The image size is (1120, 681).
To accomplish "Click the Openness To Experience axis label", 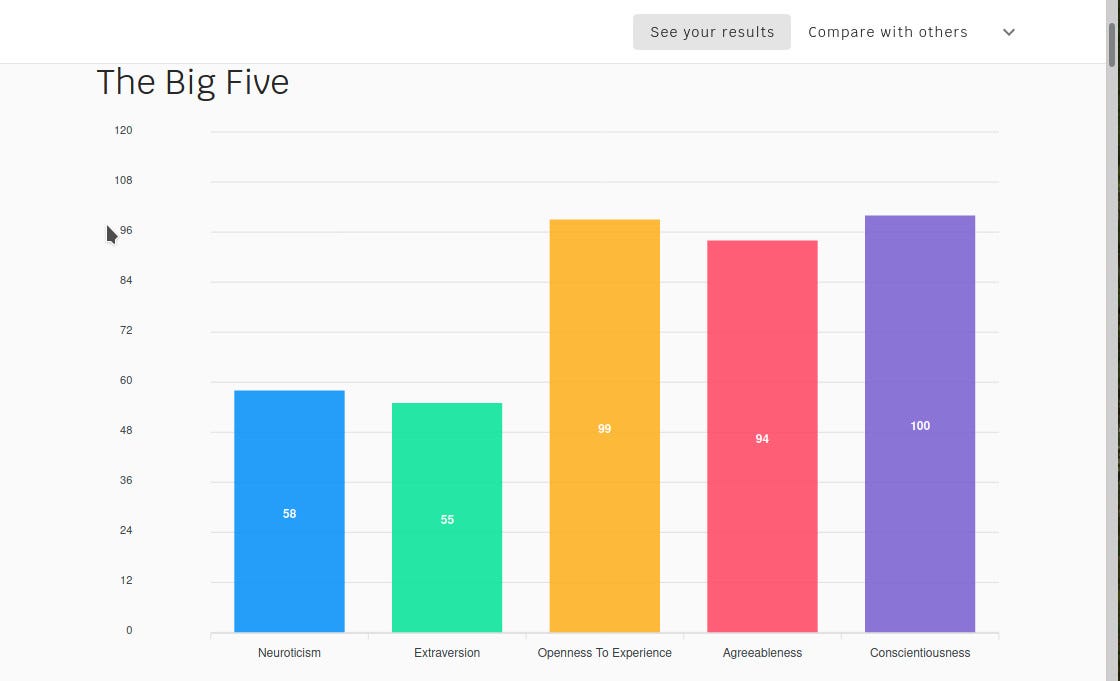I will click(604, 652).
